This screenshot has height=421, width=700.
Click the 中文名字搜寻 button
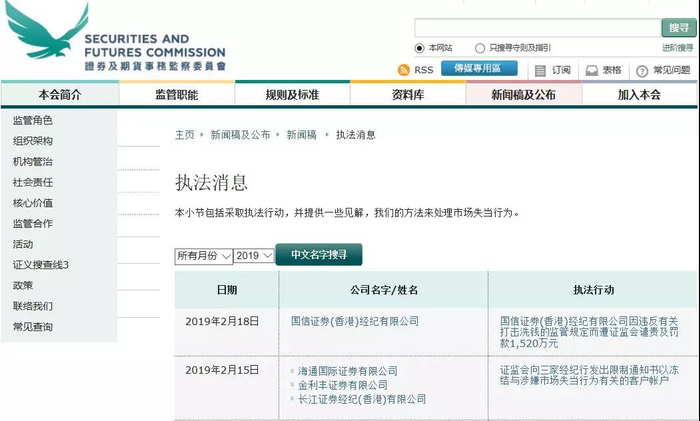click(x=319, y=254)
